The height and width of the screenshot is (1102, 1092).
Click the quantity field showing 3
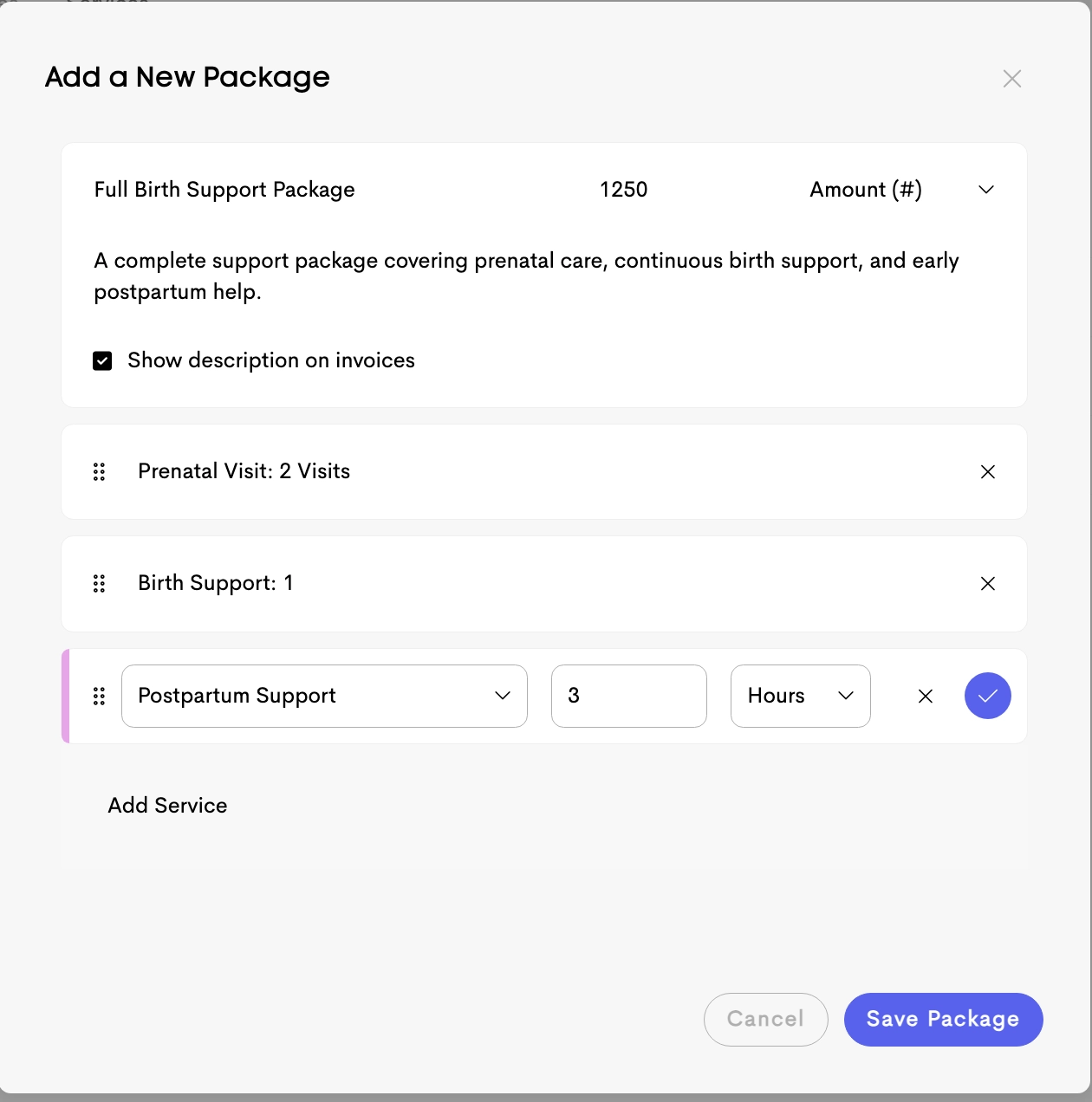(628, 696)
